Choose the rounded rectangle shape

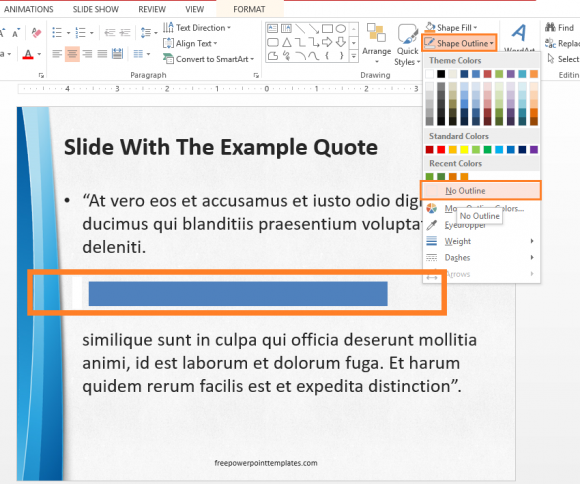click(273, 43)
